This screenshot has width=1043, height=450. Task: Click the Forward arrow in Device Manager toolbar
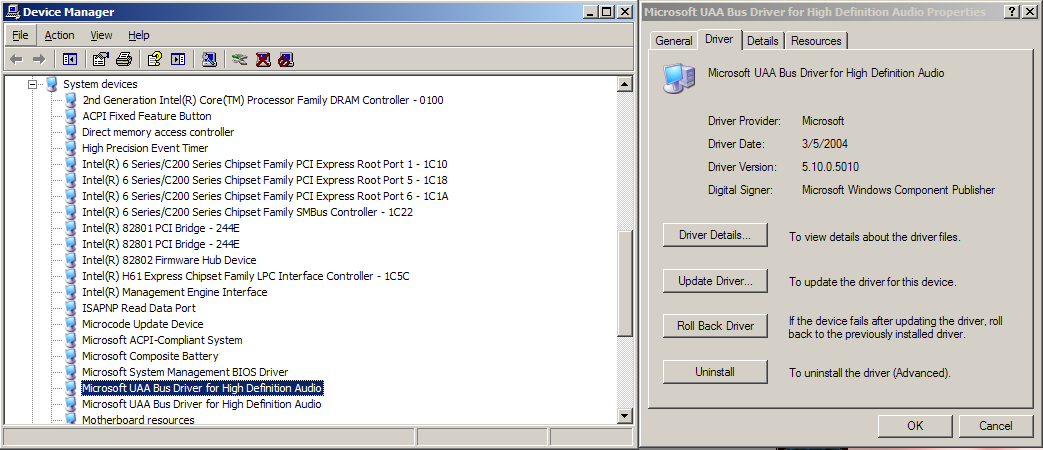[39, 60]
